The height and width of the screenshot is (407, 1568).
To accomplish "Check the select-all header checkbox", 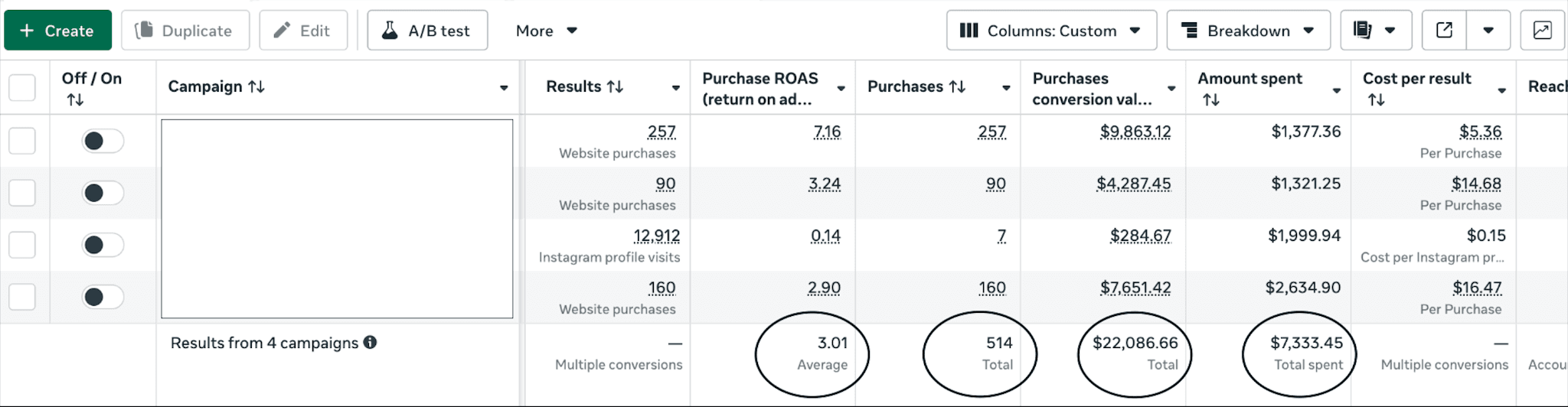I will click(22, 87).
